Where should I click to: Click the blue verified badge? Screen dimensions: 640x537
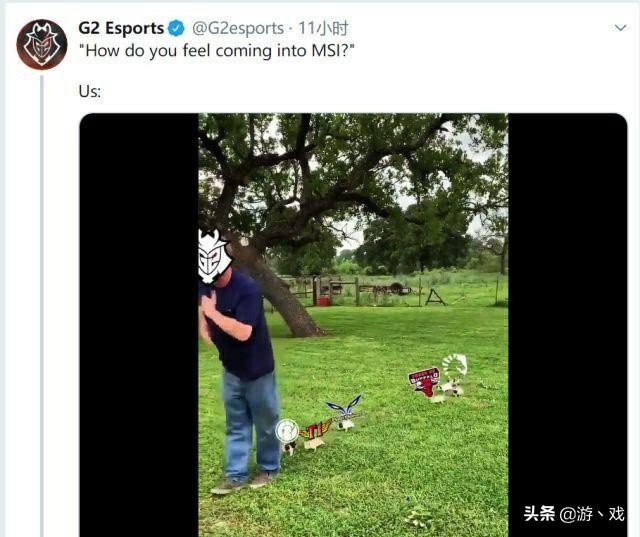click(176, 28)
